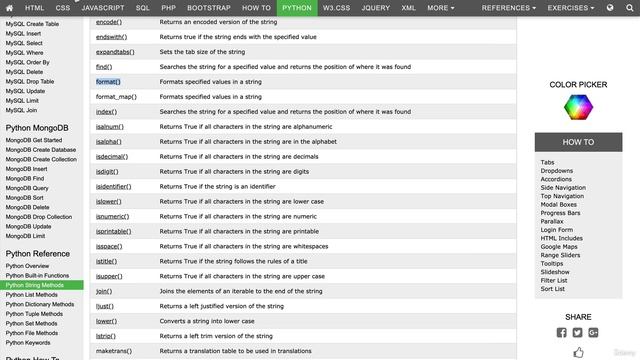640x360 pixels.
Task: Expand the MORE dropdown menu
Action: click(x=440, y=8)
